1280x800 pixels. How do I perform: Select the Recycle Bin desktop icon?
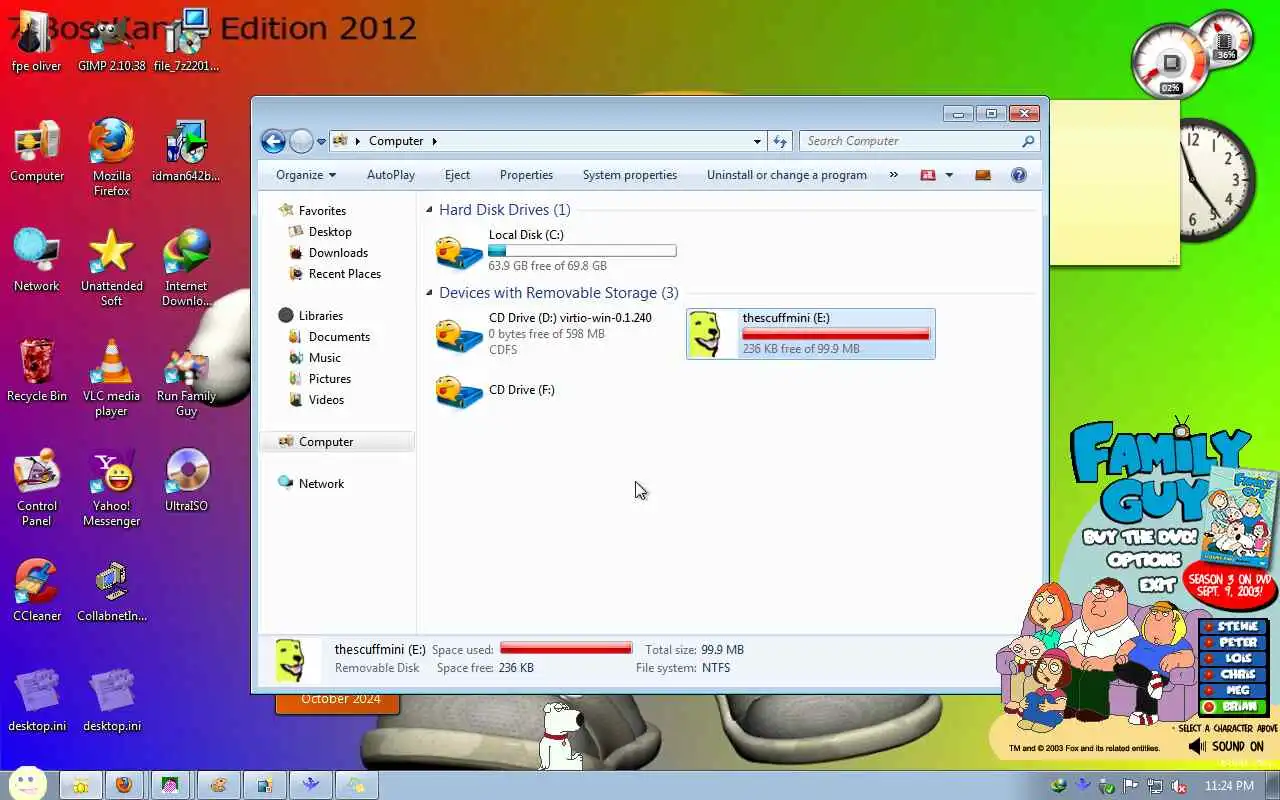(37, 372)
